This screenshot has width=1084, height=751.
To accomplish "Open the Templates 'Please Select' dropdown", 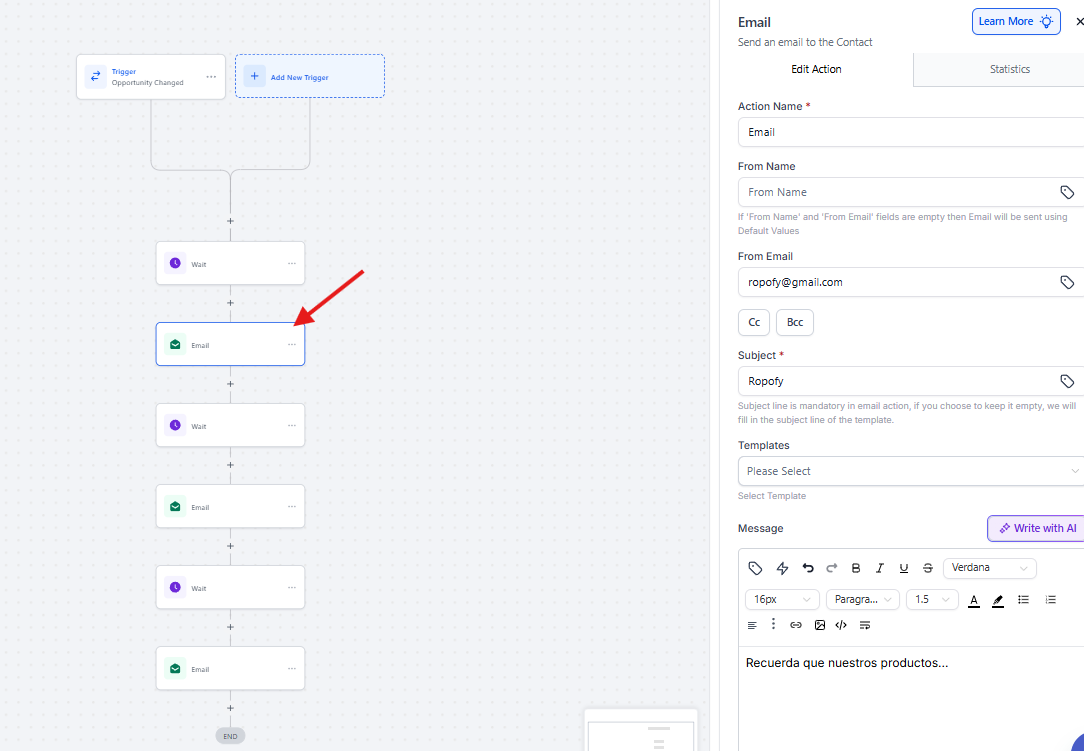I will coord(910,471).
